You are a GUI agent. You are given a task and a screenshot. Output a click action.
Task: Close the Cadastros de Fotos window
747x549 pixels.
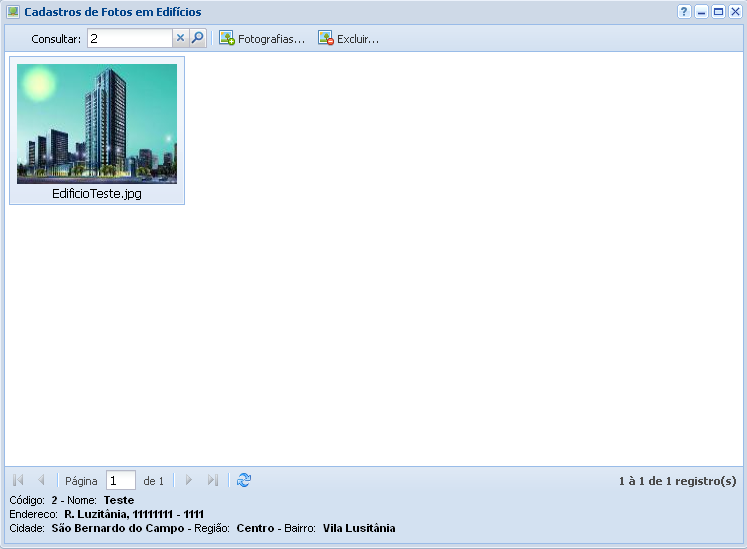coord(734,12)
